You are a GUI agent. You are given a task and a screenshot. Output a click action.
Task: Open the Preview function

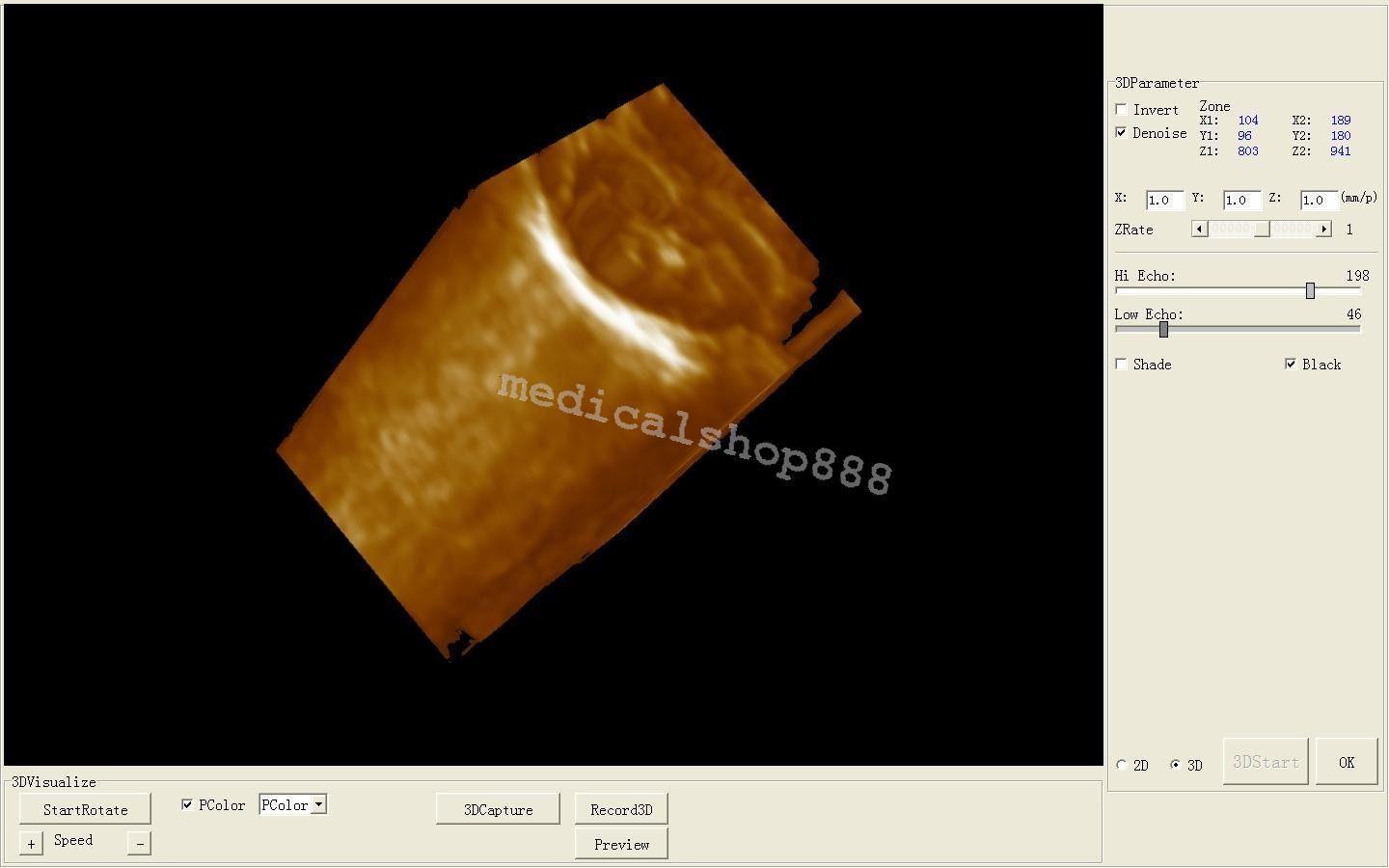pyautogui.click(x=620, y=843)
